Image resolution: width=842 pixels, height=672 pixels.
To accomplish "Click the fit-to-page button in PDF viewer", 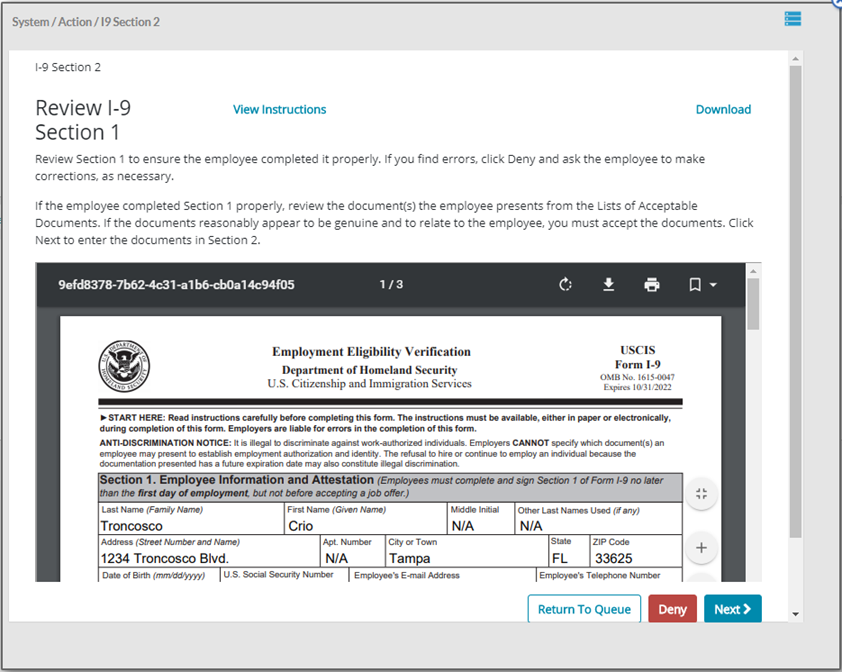I will (701, 494).
